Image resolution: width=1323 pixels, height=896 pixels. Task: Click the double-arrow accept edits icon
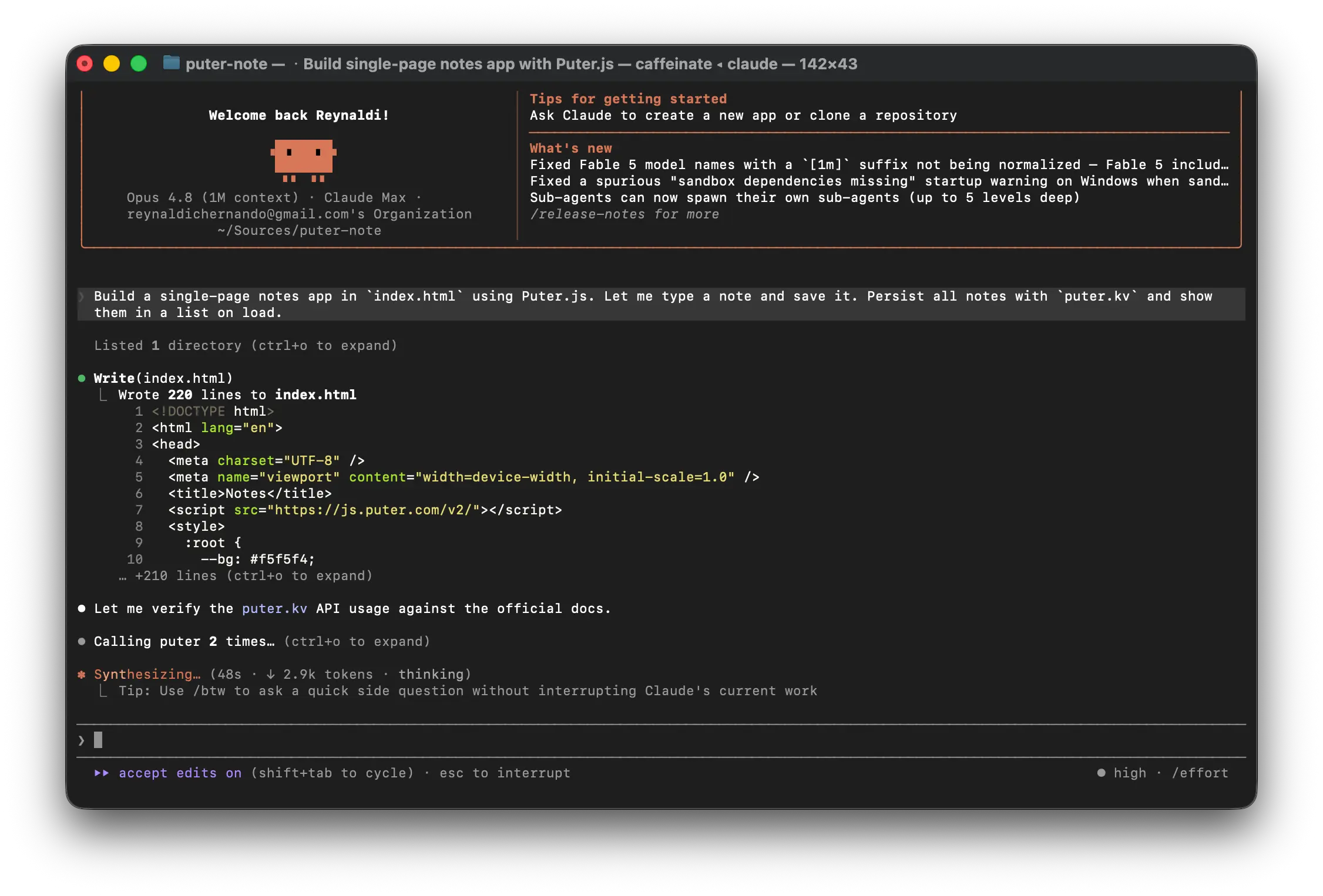(x=102, y=773)
